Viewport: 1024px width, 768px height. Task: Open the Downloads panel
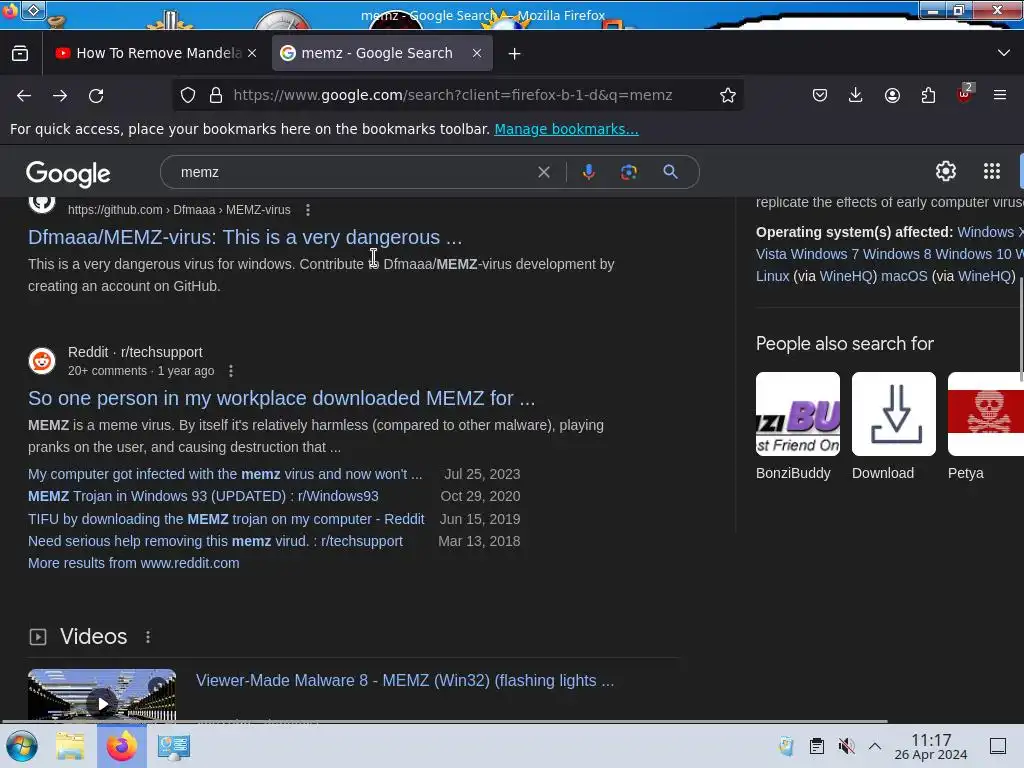click(856, 95)
